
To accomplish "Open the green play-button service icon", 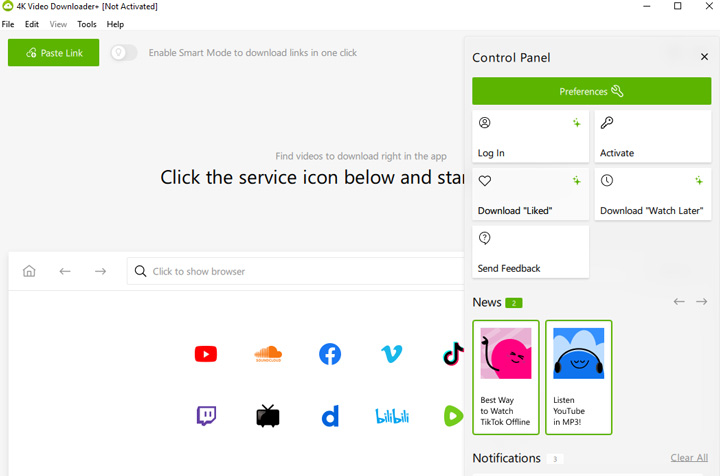I will click(453, 416).
